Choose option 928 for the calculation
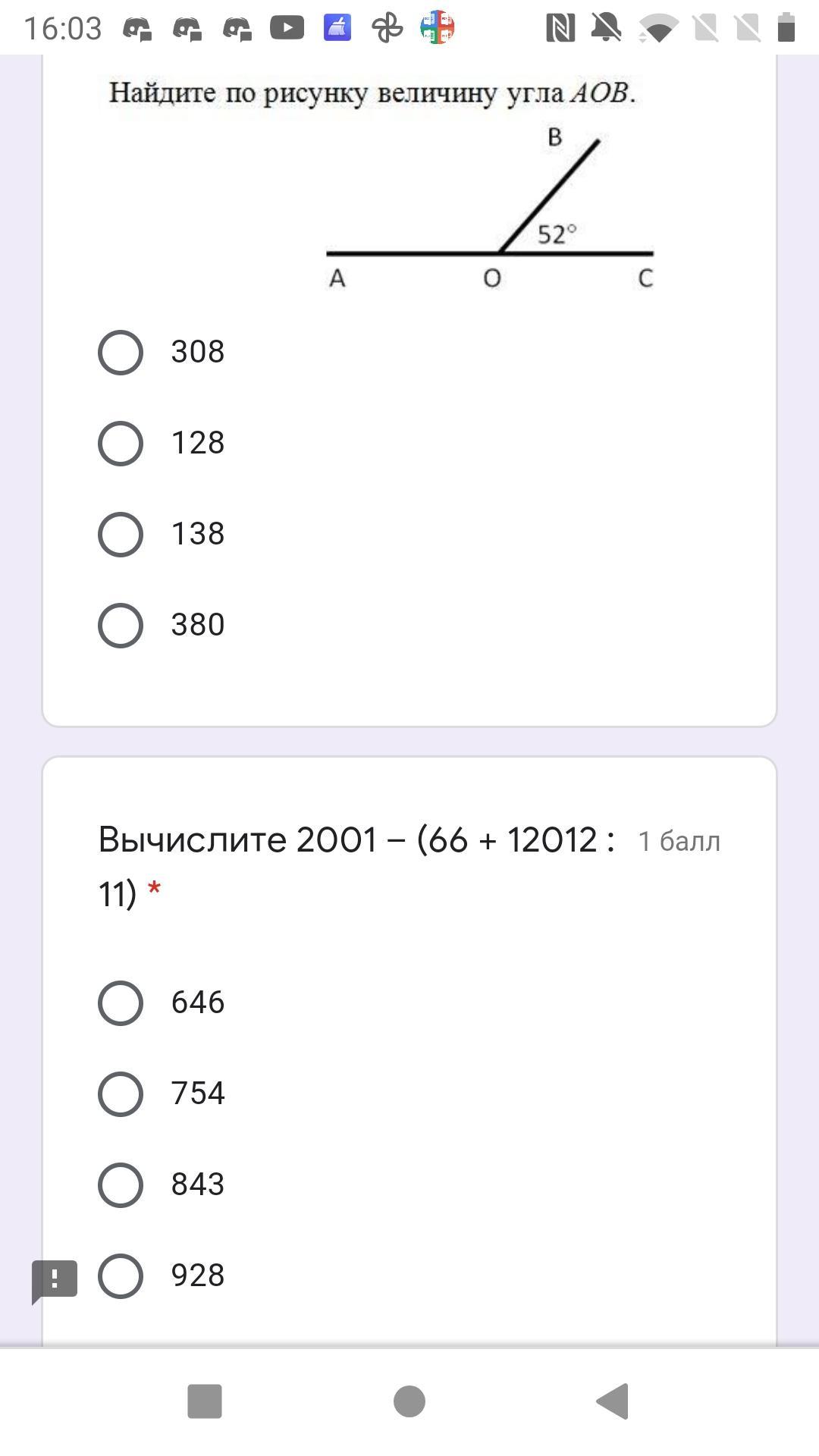The image size is (819, 1456). 121,1276
